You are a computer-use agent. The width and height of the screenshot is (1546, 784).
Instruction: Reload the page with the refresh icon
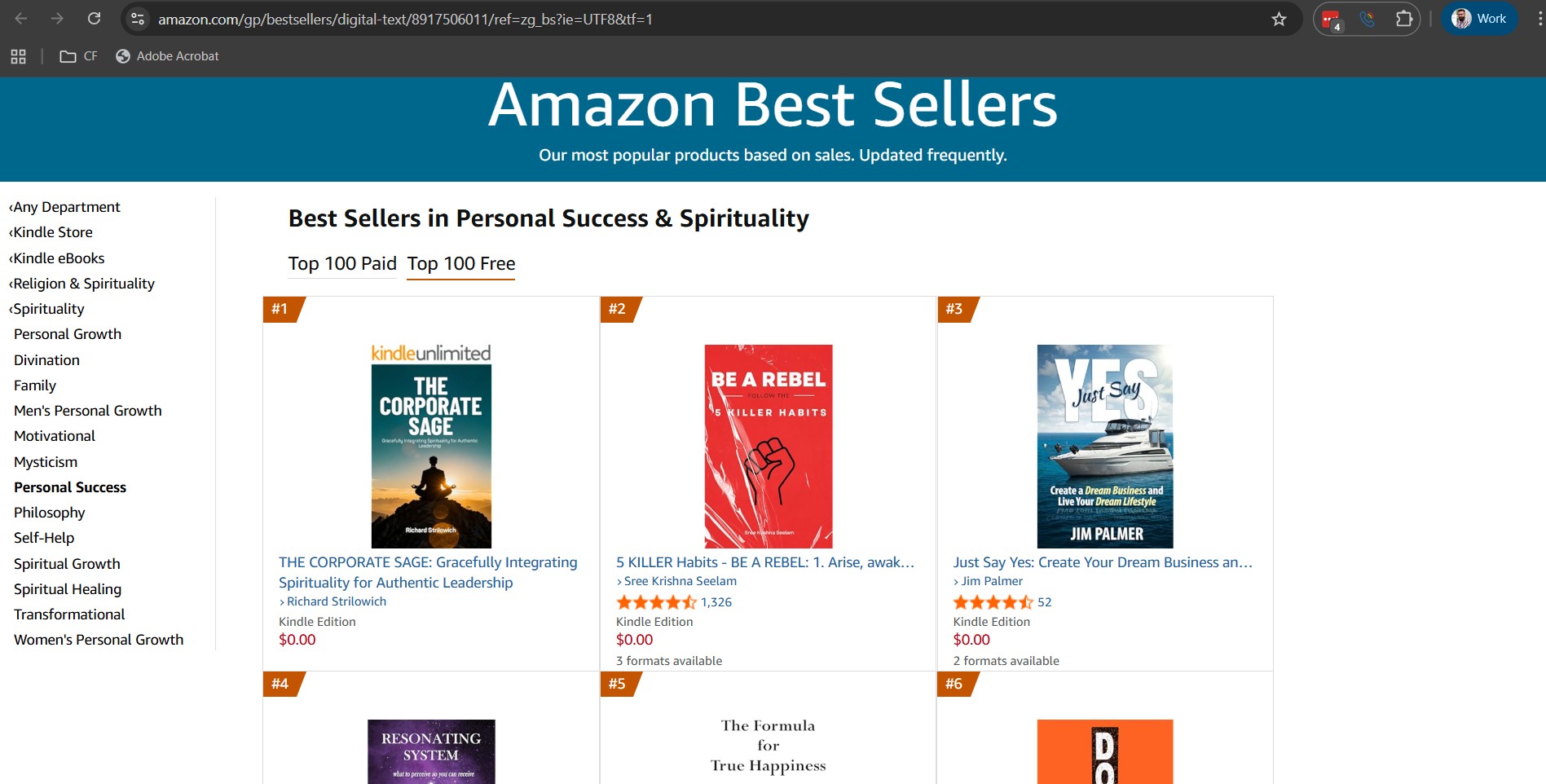(94, 19)
